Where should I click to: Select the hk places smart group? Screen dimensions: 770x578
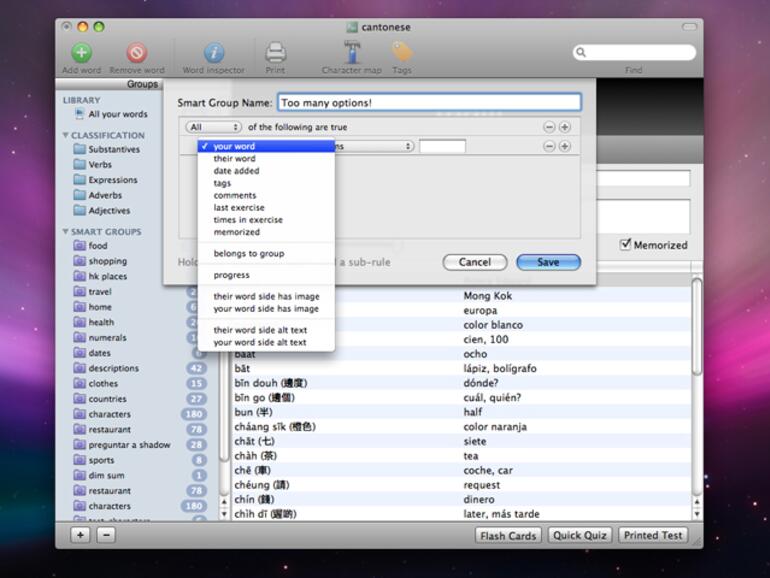(107, 276)
